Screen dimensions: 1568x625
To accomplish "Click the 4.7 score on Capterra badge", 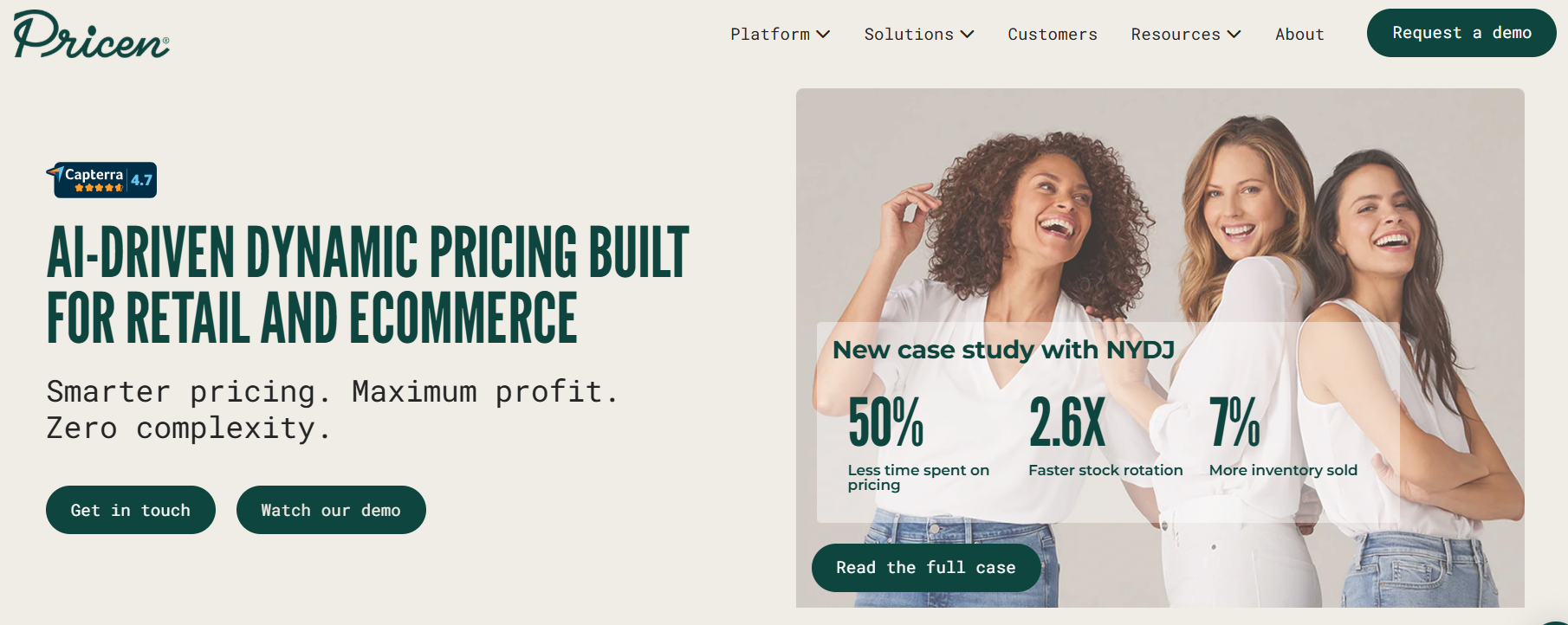I will coord(142,180).
